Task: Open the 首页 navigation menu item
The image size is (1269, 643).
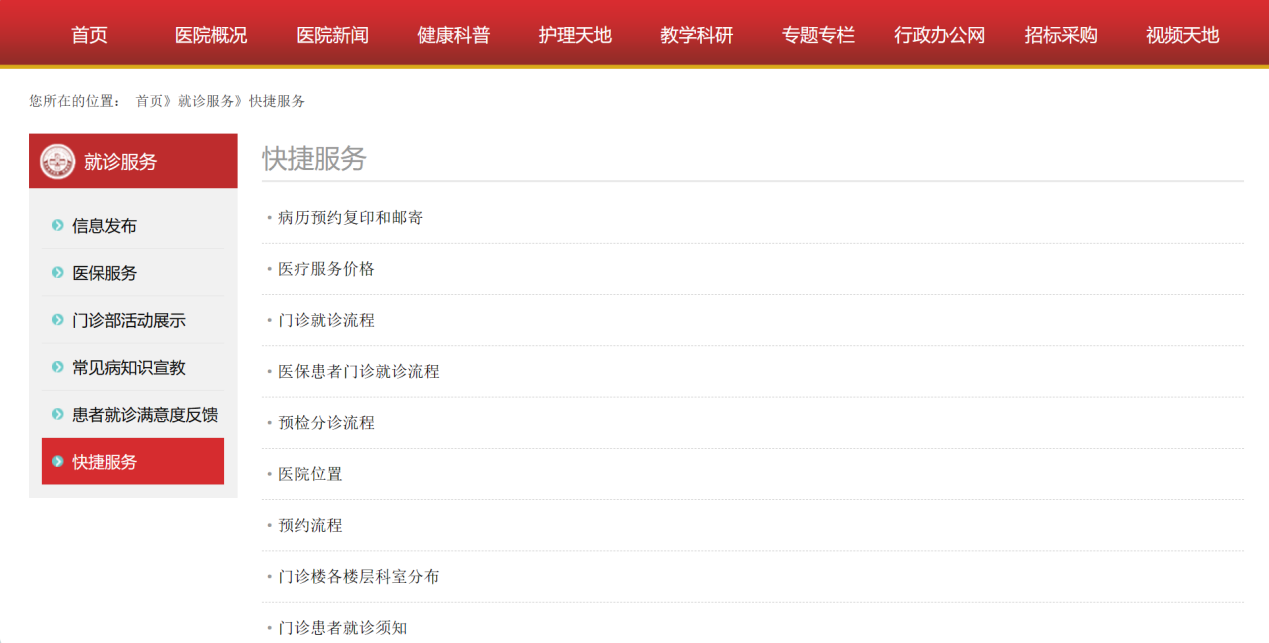Action: pos(89,35)
